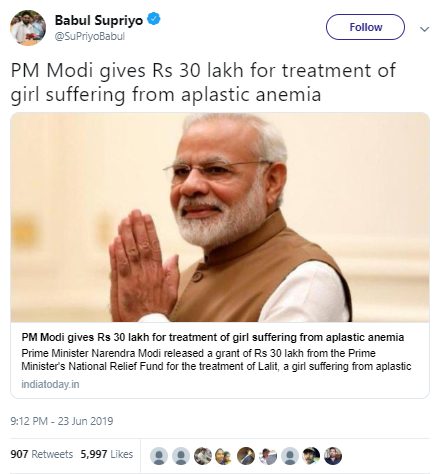The width and height of the screenshot is (440, 474).
Task: Follow Babul Supriyo
Action: pyautogui.click(x=365, y=27)
